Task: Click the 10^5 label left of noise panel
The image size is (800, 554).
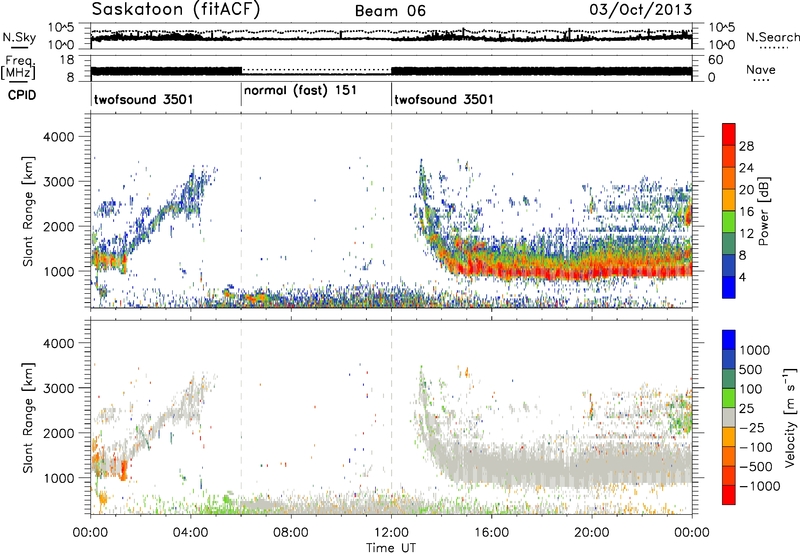Action: click(61, 28)
